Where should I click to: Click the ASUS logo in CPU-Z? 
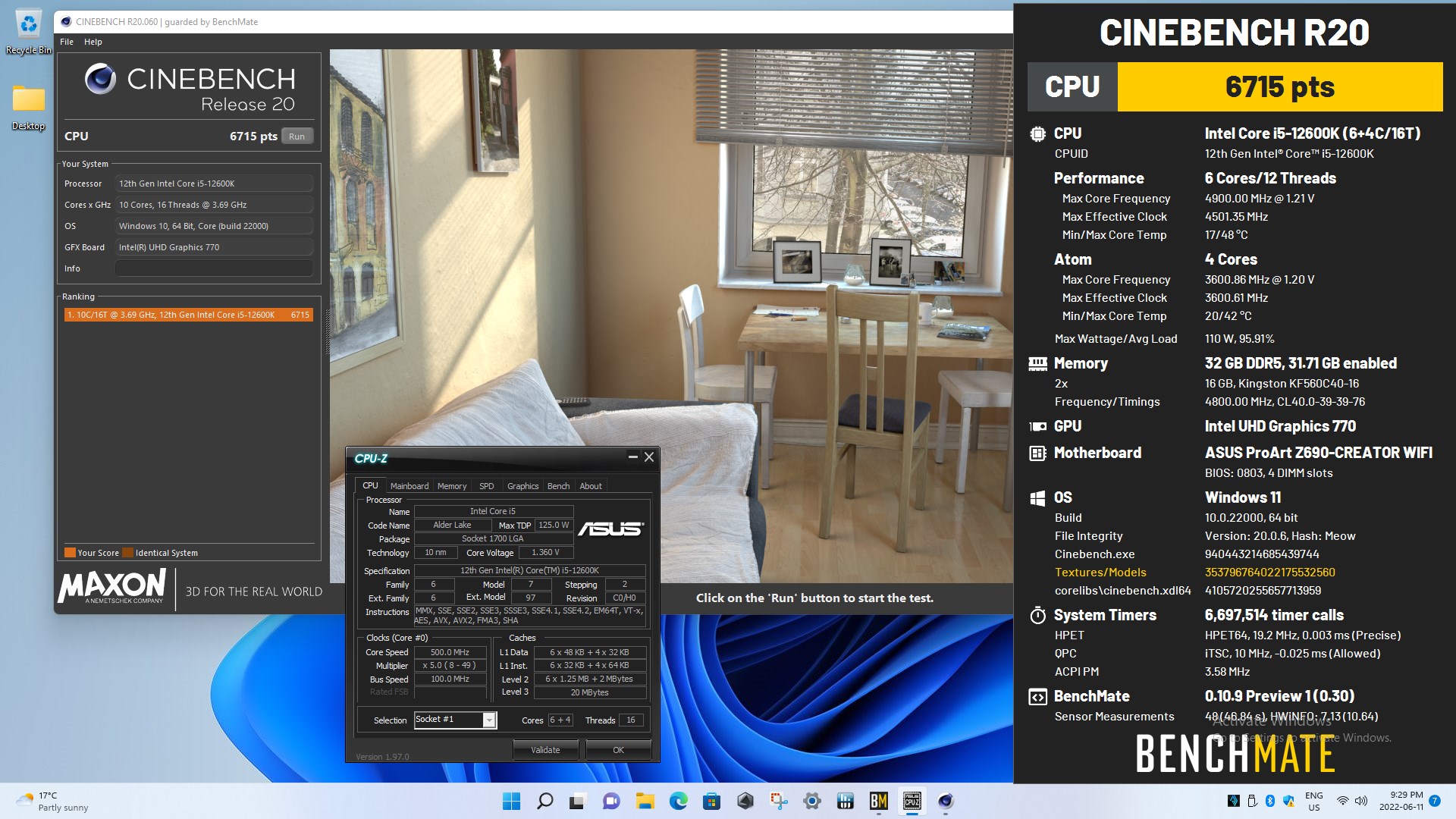click(x=611, y=529)
